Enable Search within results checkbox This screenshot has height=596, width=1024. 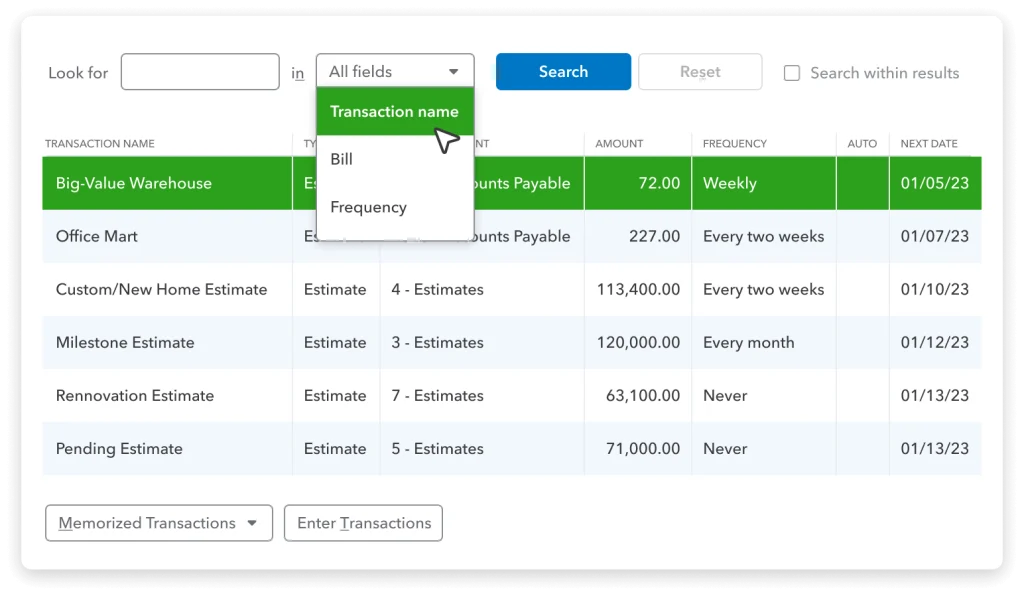pos(792,73)
